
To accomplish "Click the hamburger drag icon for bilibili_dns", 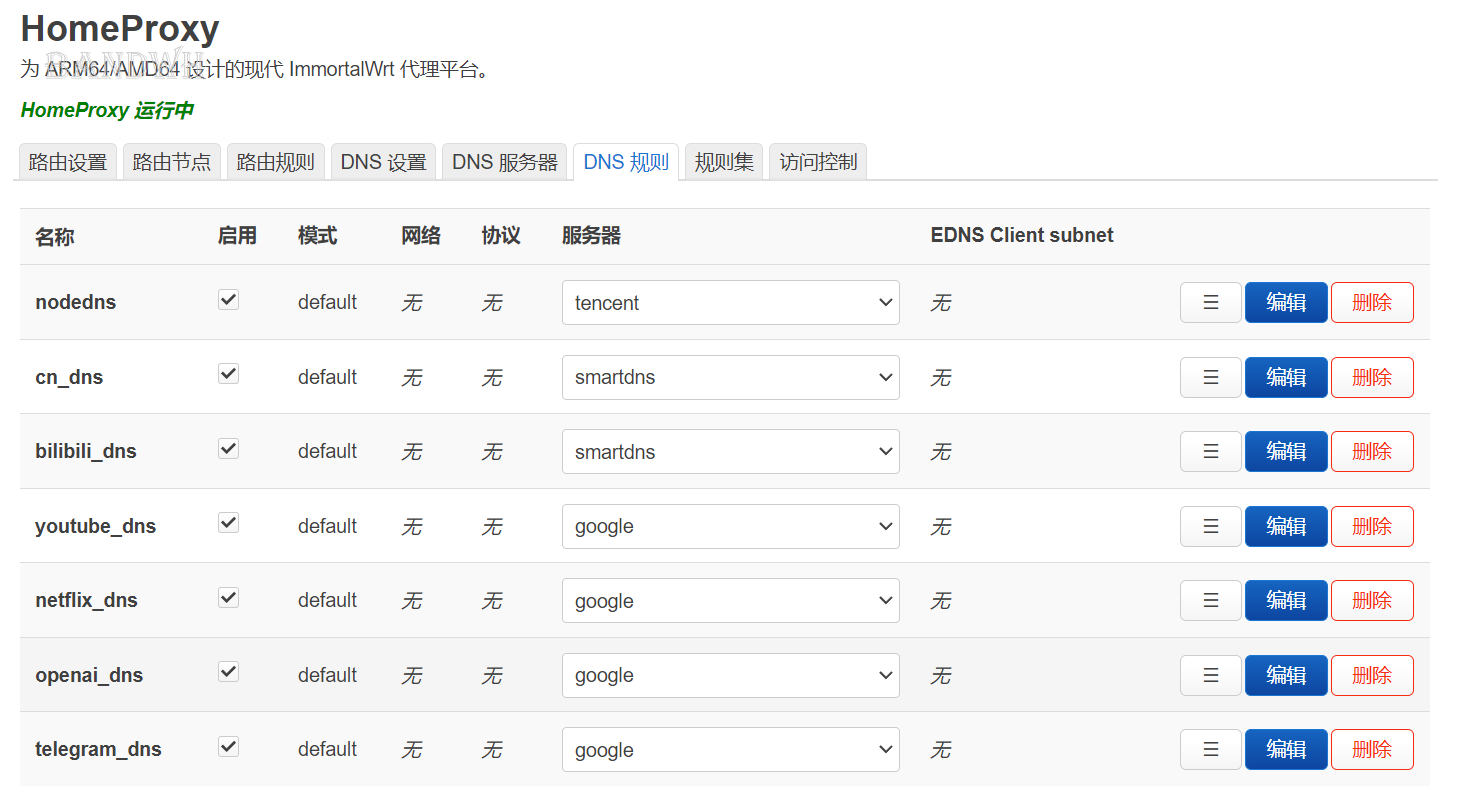I will click(1210, 451).
